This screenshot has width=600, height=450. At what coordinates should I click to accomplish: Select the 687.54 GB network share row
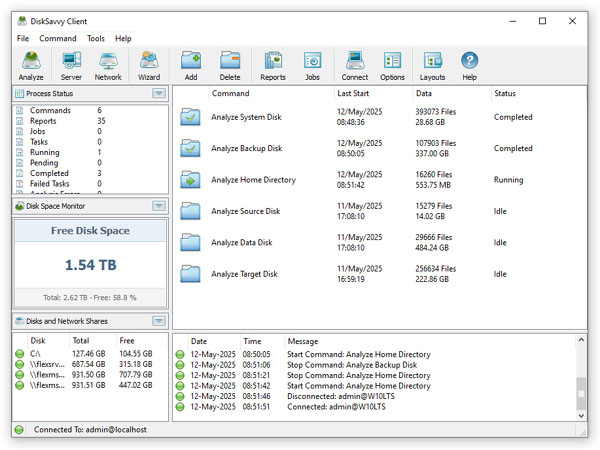(90, 364)
